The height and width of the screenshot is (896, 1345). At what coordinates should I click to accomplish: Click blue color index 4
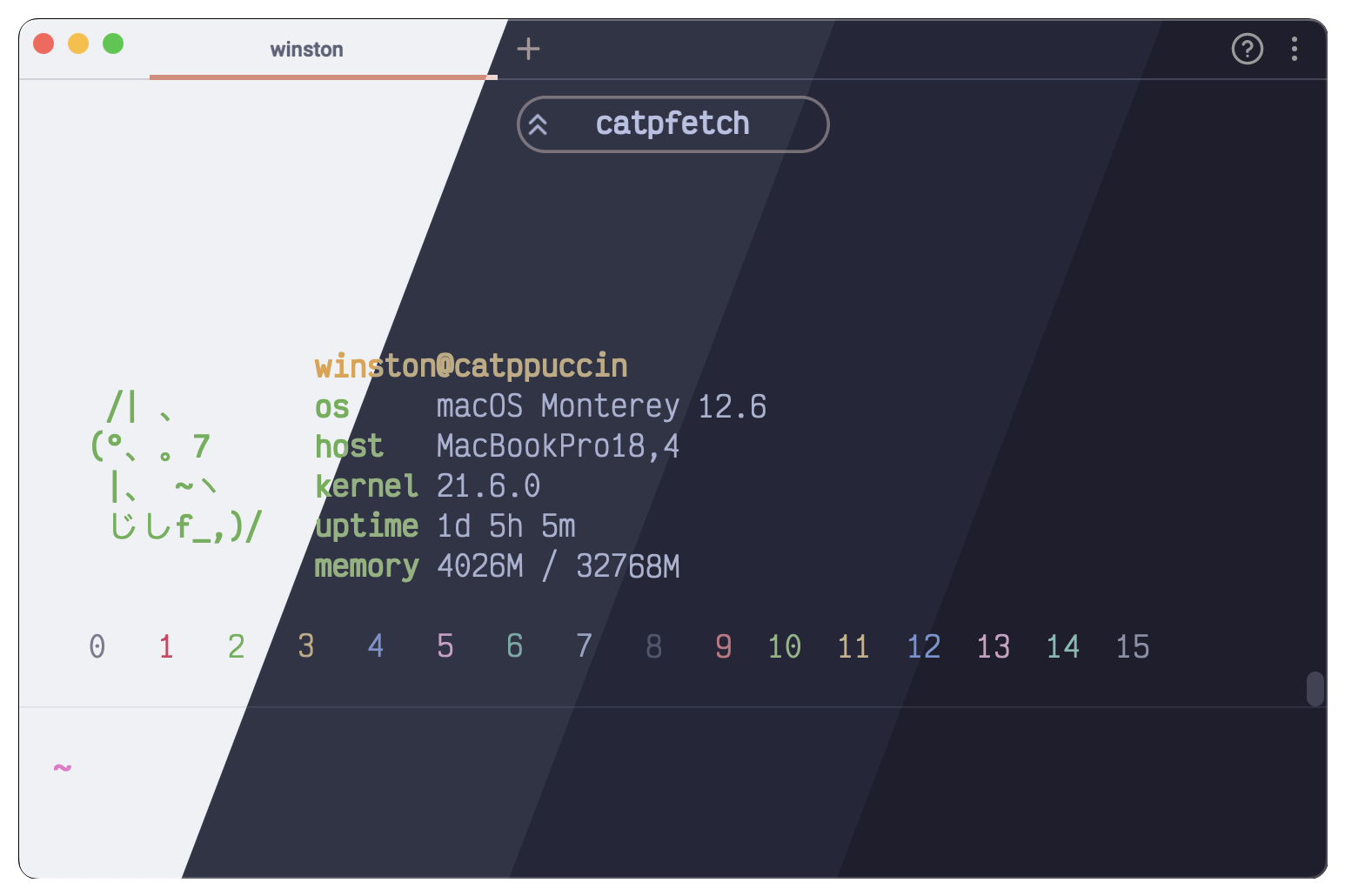point(376,646)
